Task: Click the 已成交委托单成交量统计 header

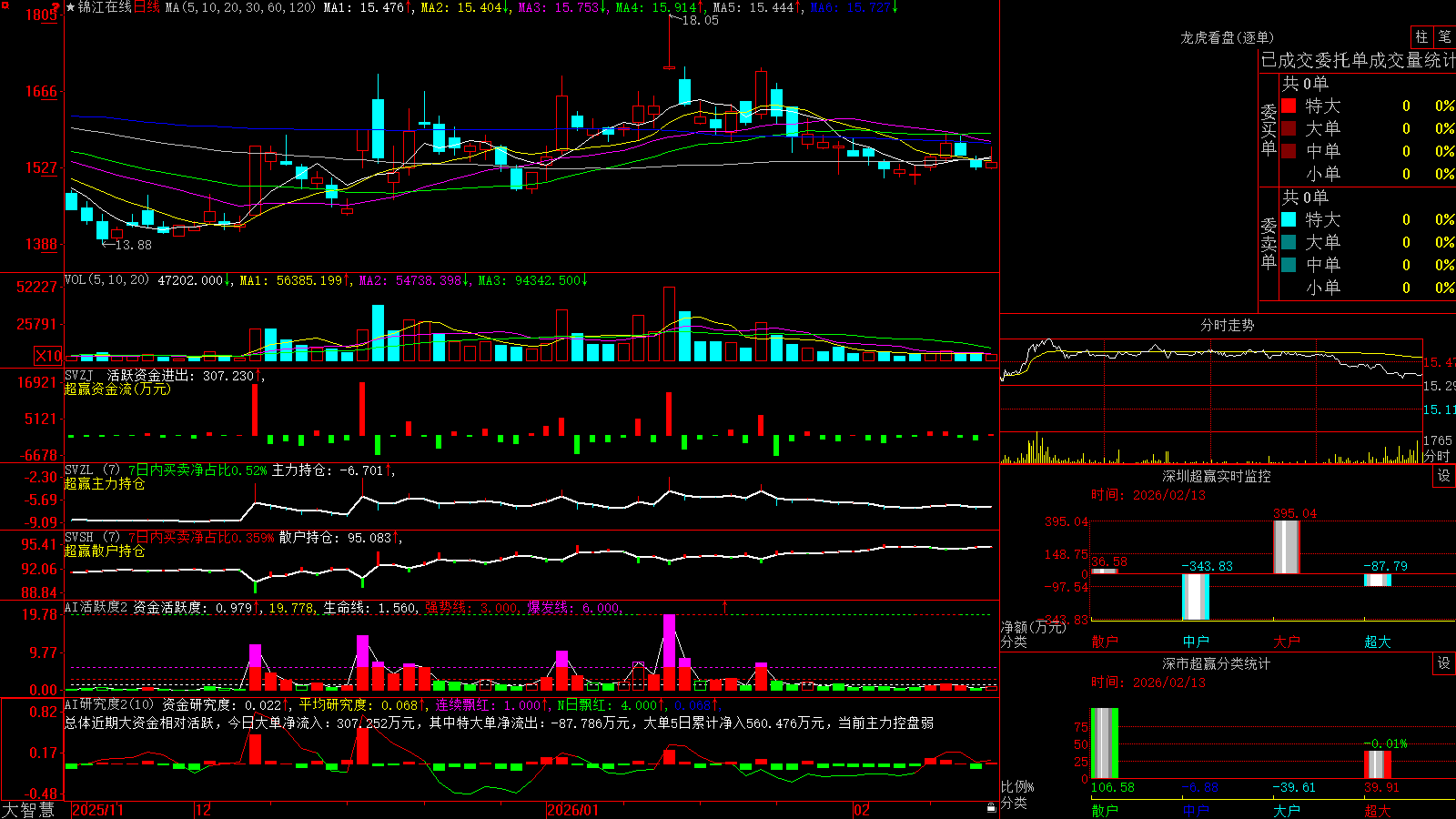Action: pyautogui.click(x=1358, y=60)
